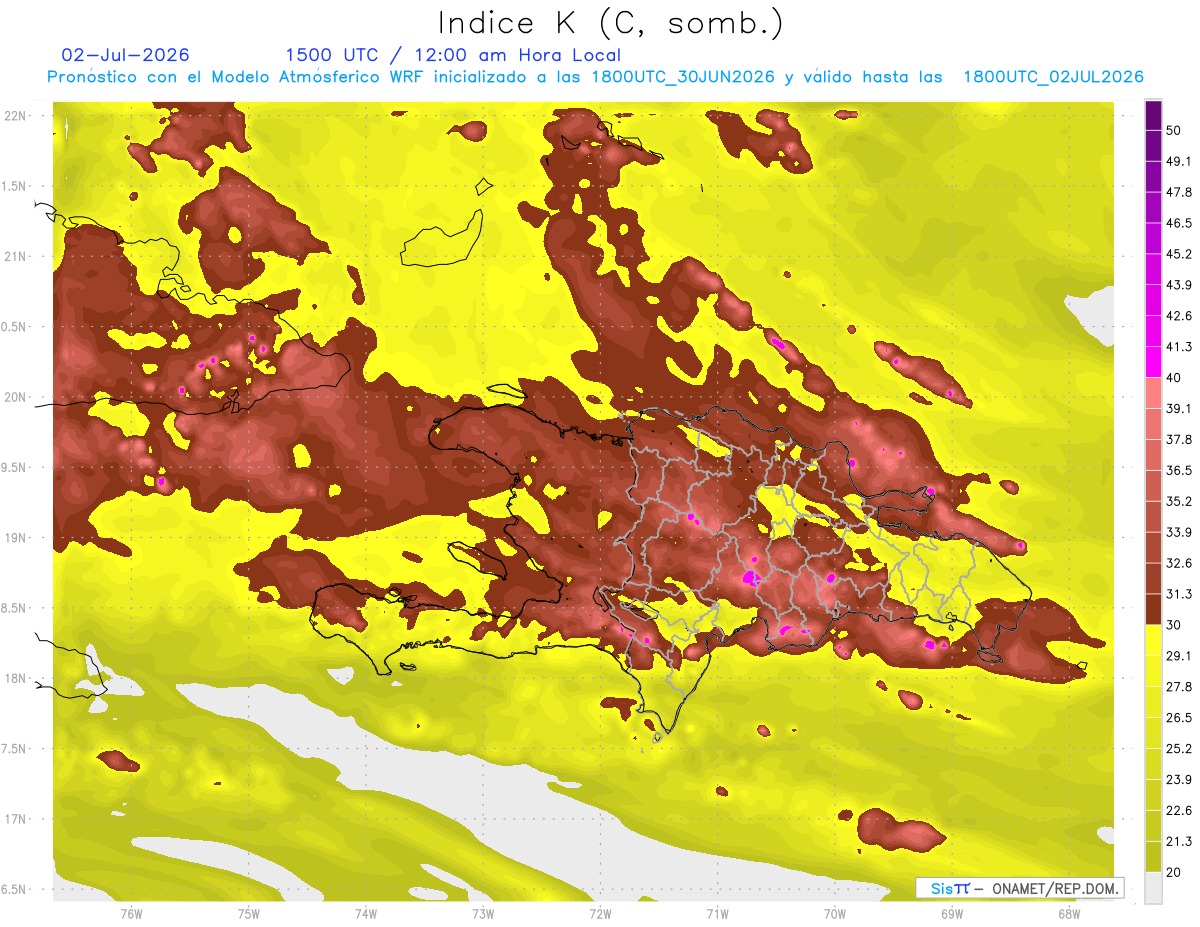Click the "29.1" color scale value
The image size is (1200, 927).
1179,655
